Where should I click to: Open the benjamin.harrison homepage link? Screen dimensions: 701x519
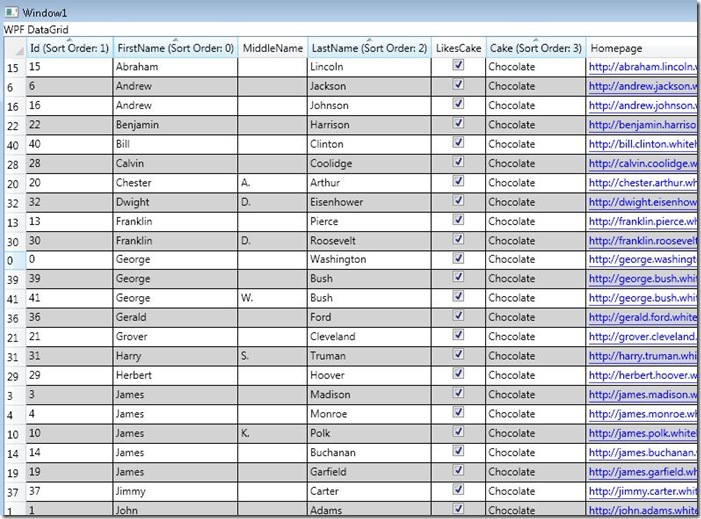[643, 125]
